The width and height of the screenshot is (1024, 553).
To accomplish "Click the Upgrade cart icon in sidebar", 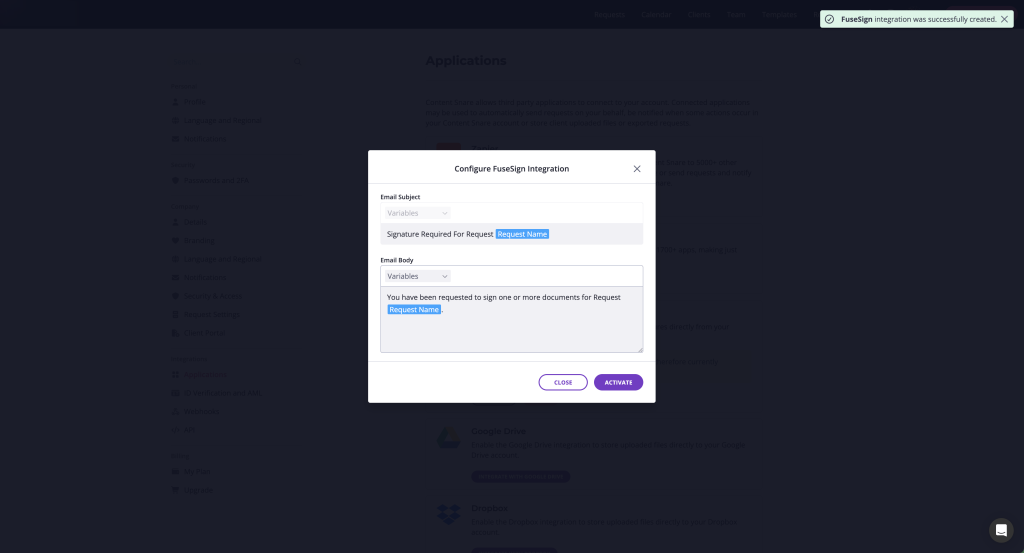I will click(175, 490).
